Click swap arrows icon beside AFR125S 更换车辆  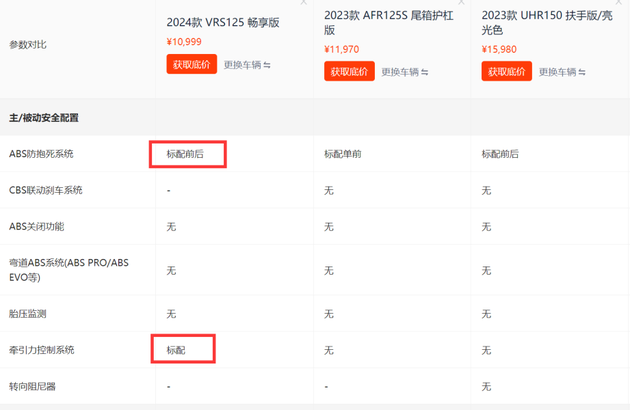(x=425, y=72)
